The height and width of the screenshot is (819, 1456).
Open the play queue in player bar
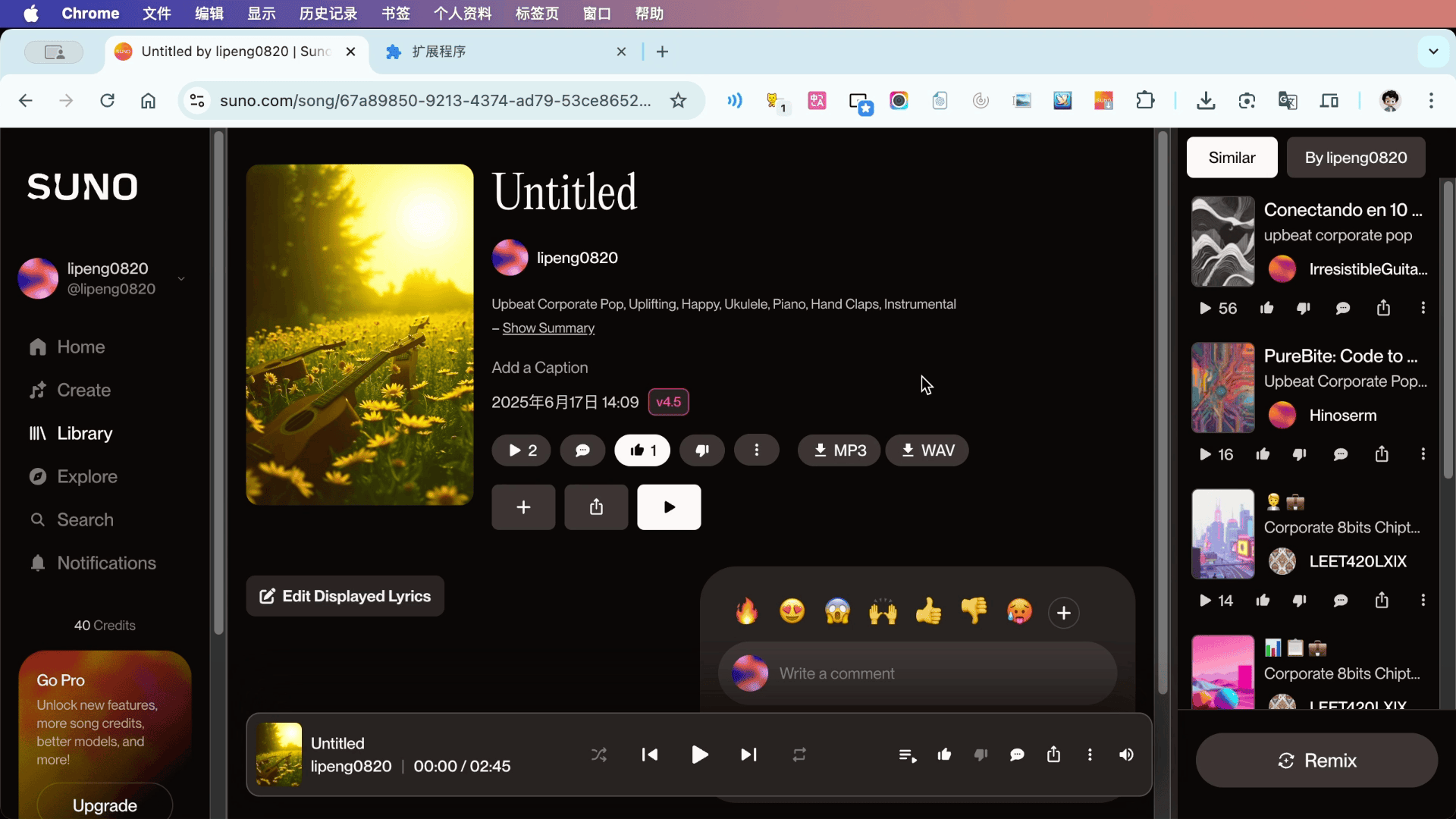point(908,755)
